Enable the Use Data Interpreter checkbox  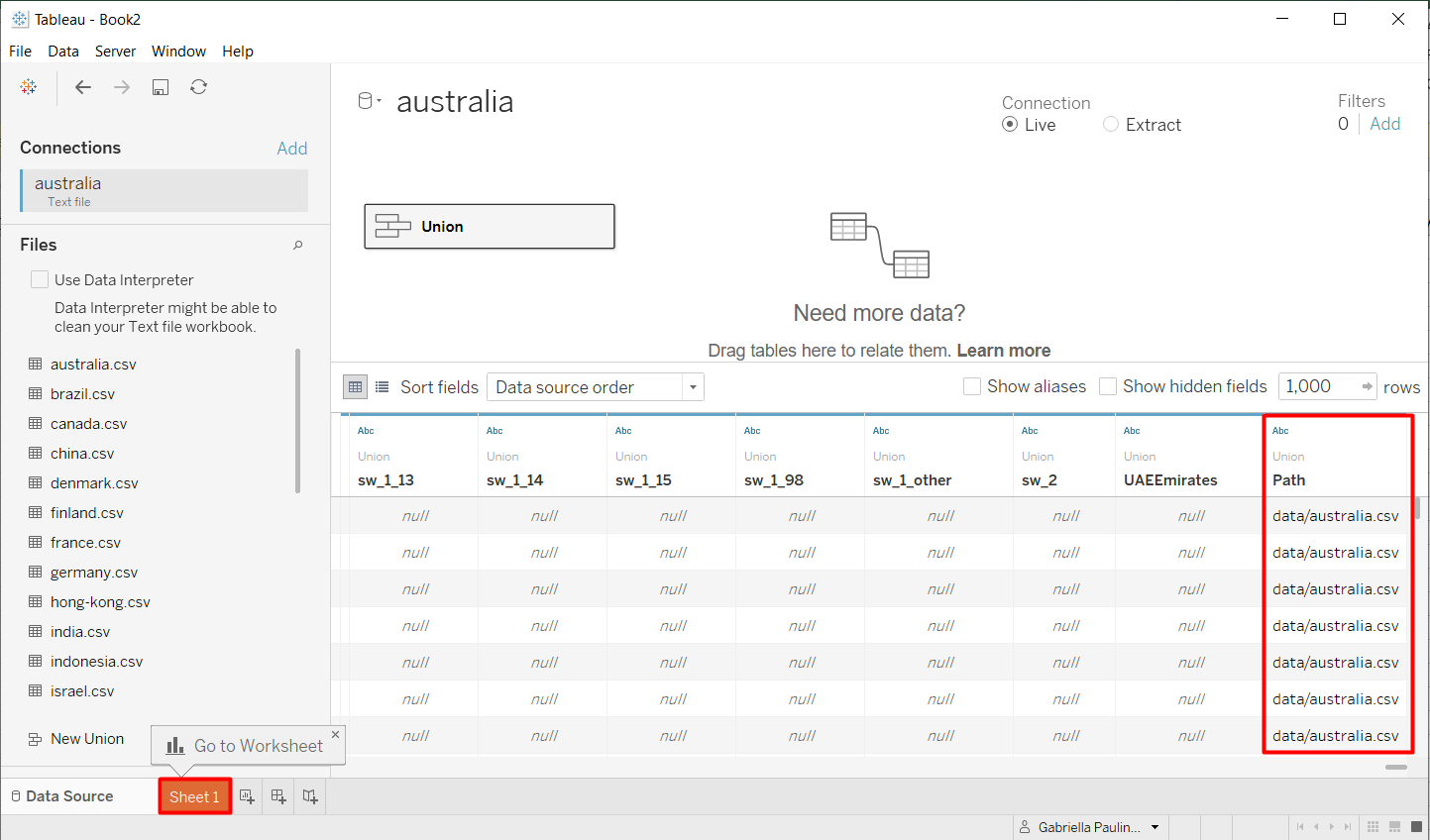click(40, 279)
